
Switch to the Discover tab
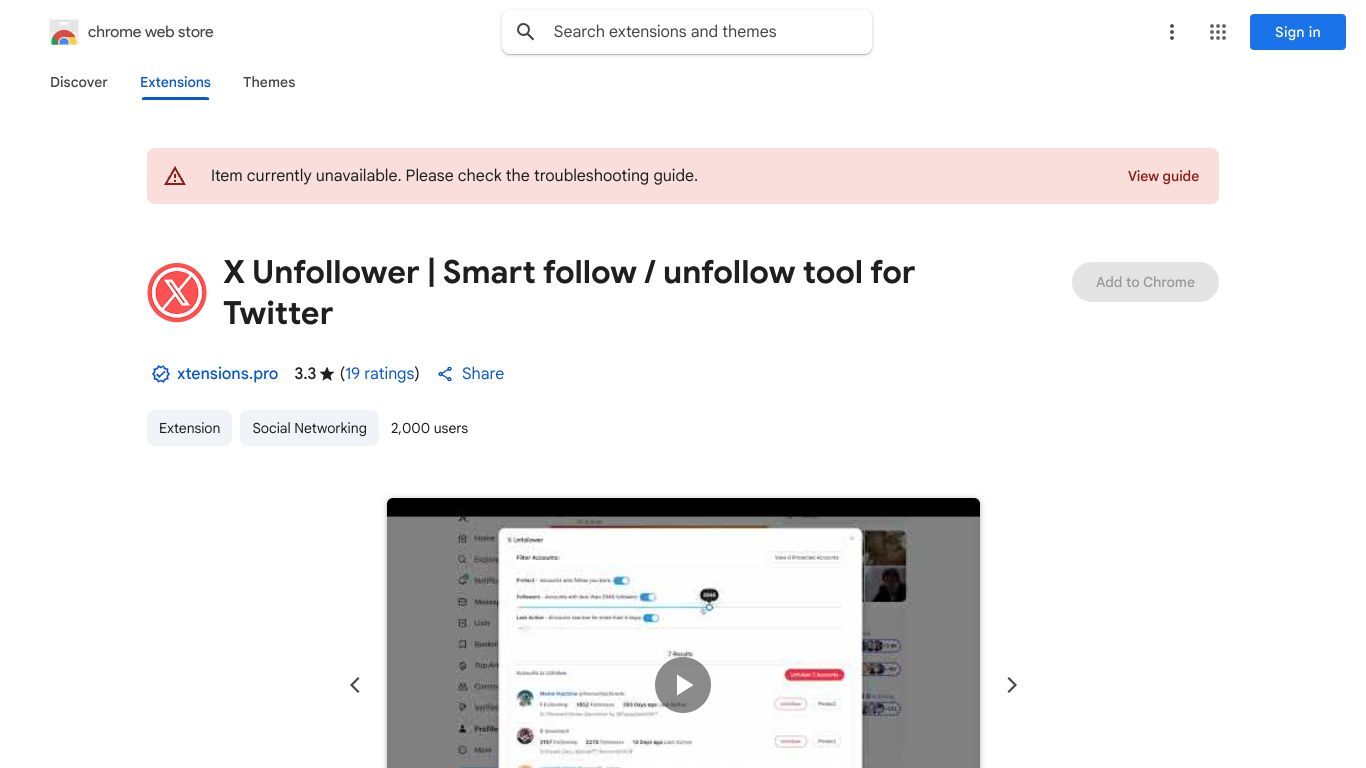[x=79, y=82]
